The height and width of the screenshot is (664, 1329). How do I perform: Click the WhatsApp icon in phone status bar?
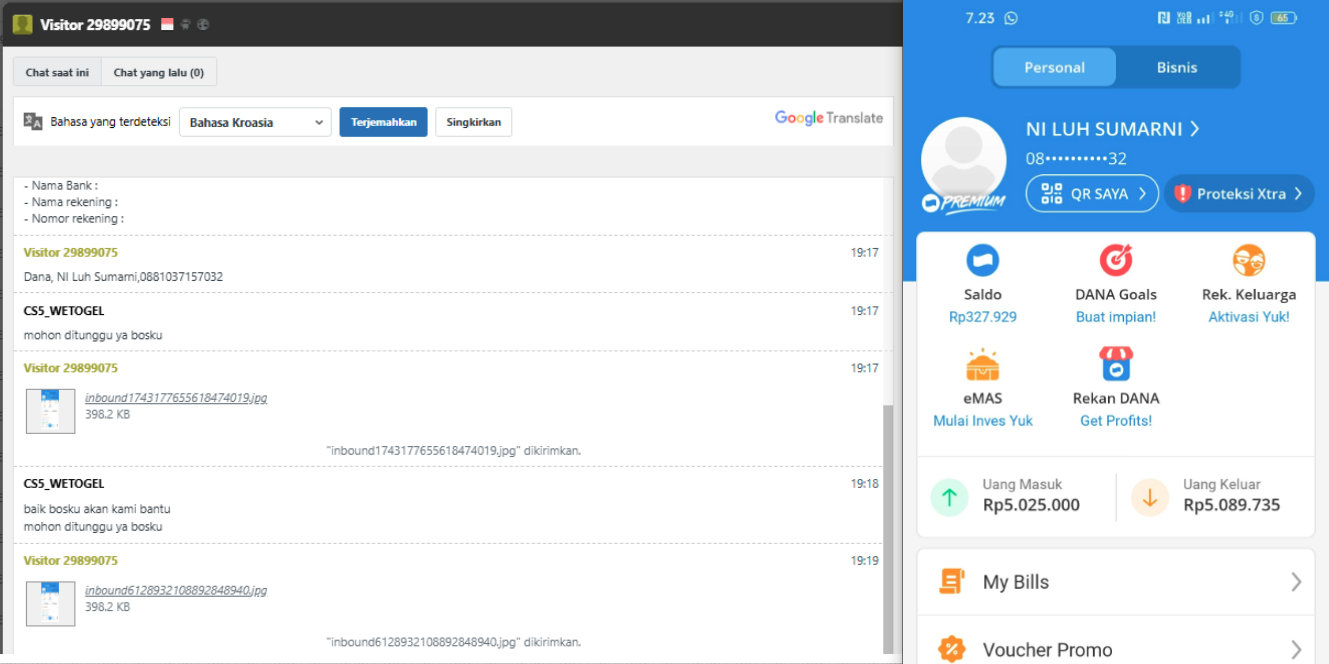pyautogui.click(x=1011, y=18)
